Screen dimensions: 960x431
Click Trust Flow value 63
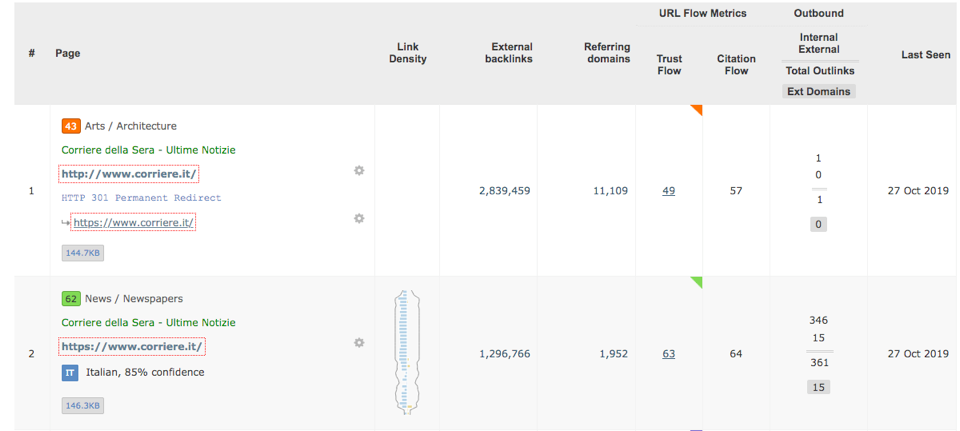[x=668, y=354]
